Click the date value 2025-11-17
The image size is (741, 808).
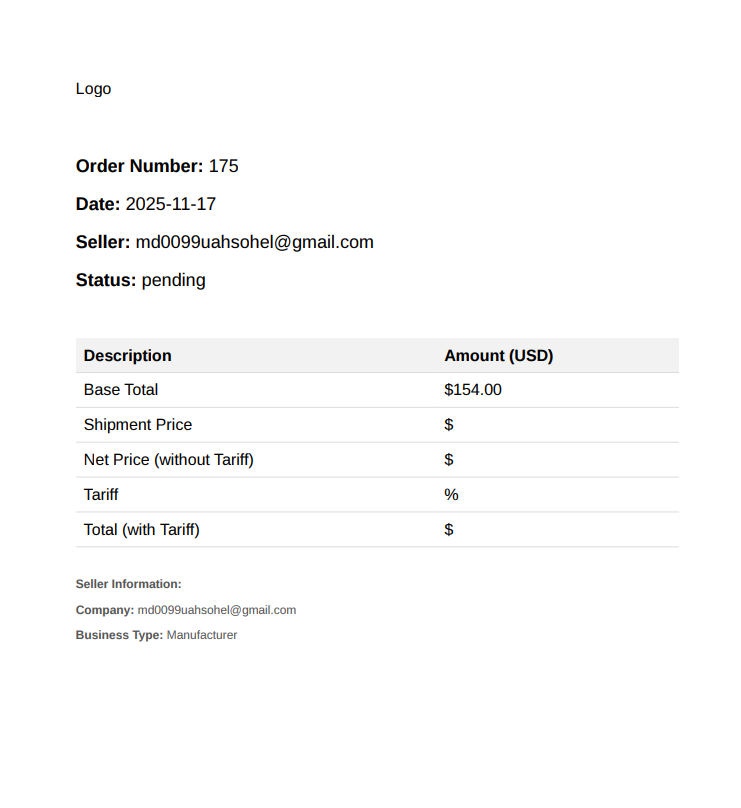point(171,204)
